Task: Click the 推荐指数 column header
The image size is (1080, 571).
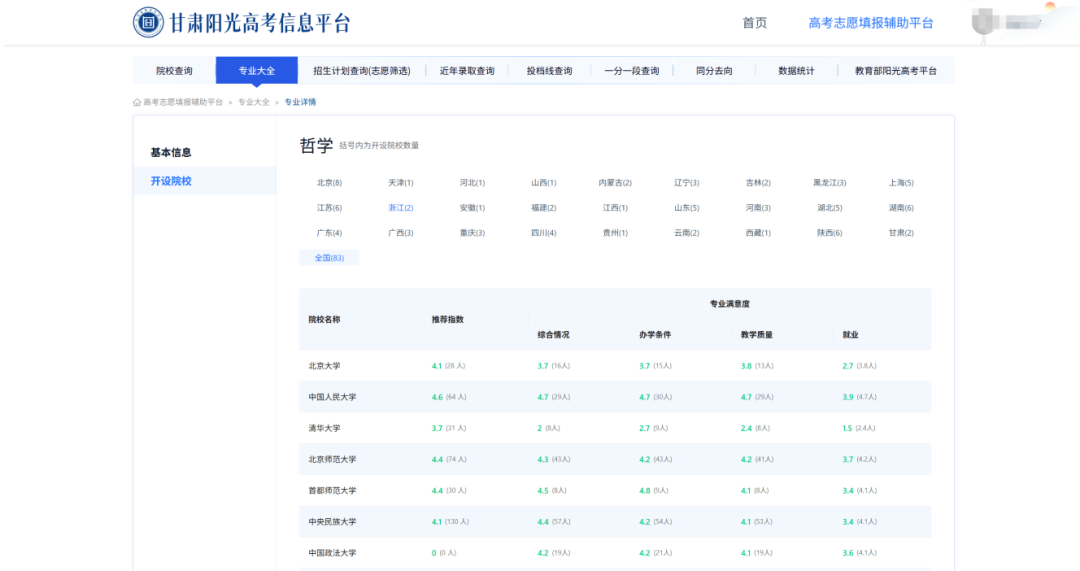Action: point(448,319)
